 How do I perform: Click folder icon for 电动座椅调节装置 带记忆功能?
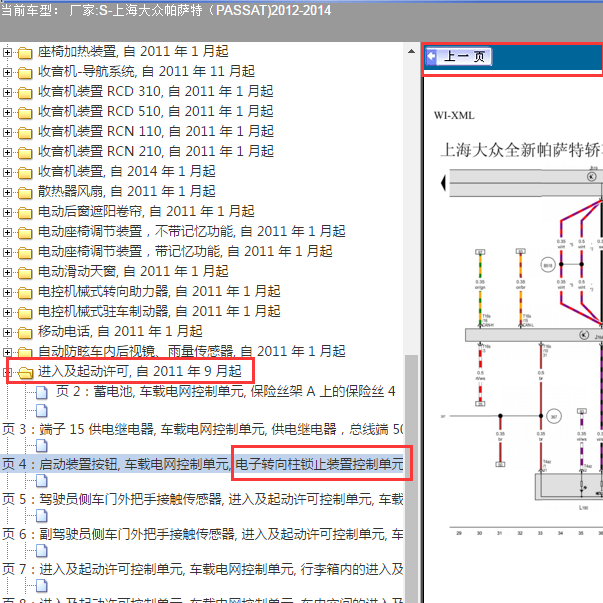tap(25, 253)
